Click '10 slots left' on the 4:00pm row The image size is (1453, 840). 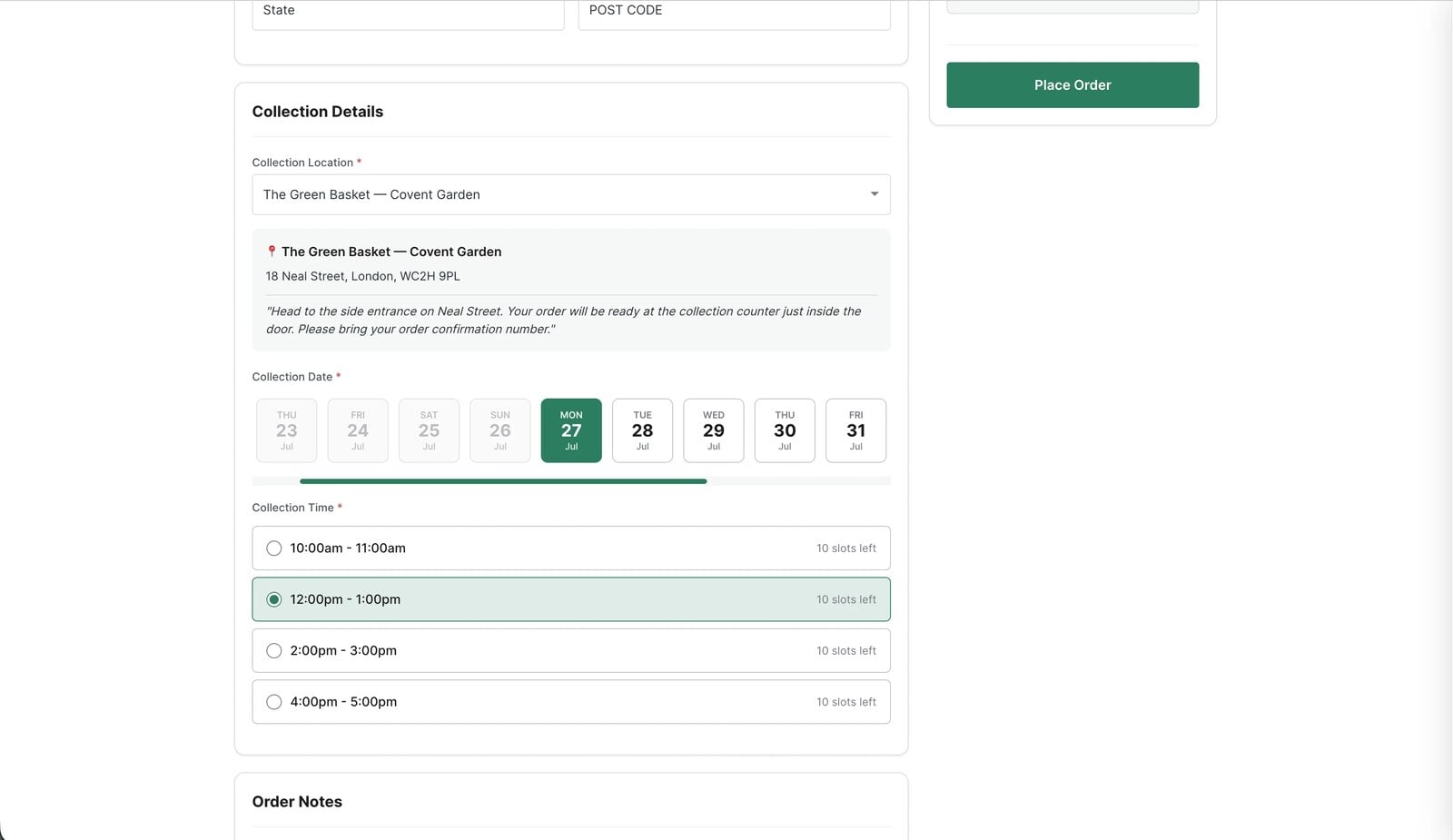pos(846,702)
